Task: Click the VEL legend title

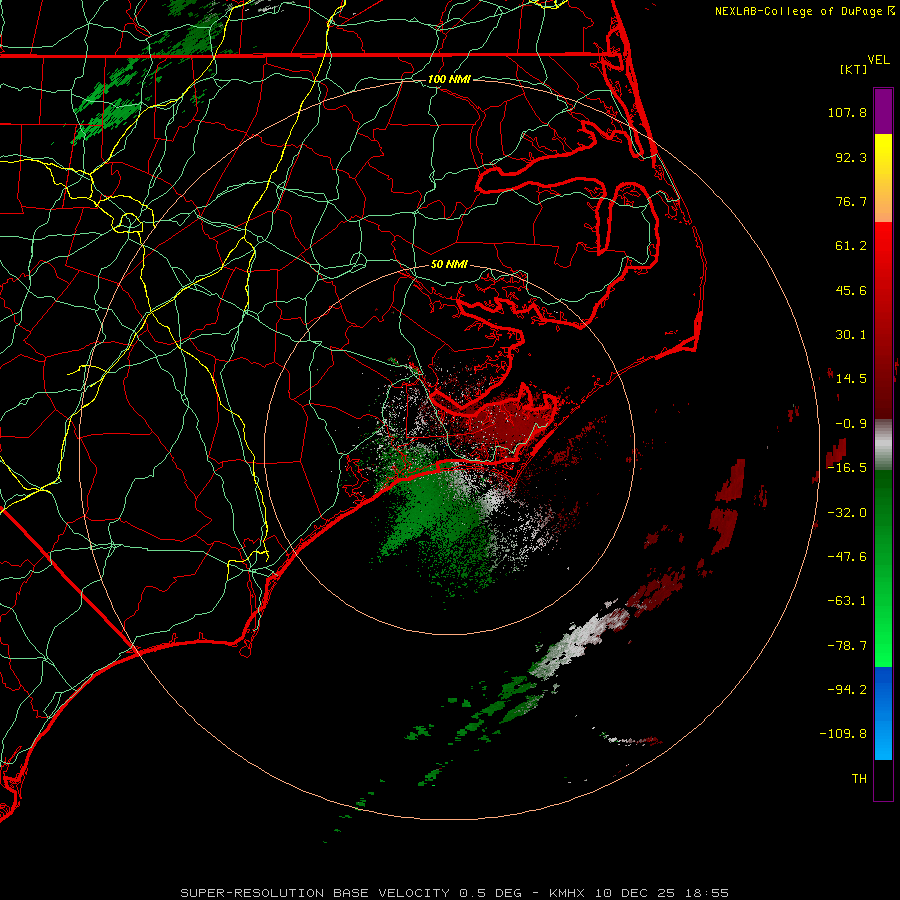Action: point(878,60)
